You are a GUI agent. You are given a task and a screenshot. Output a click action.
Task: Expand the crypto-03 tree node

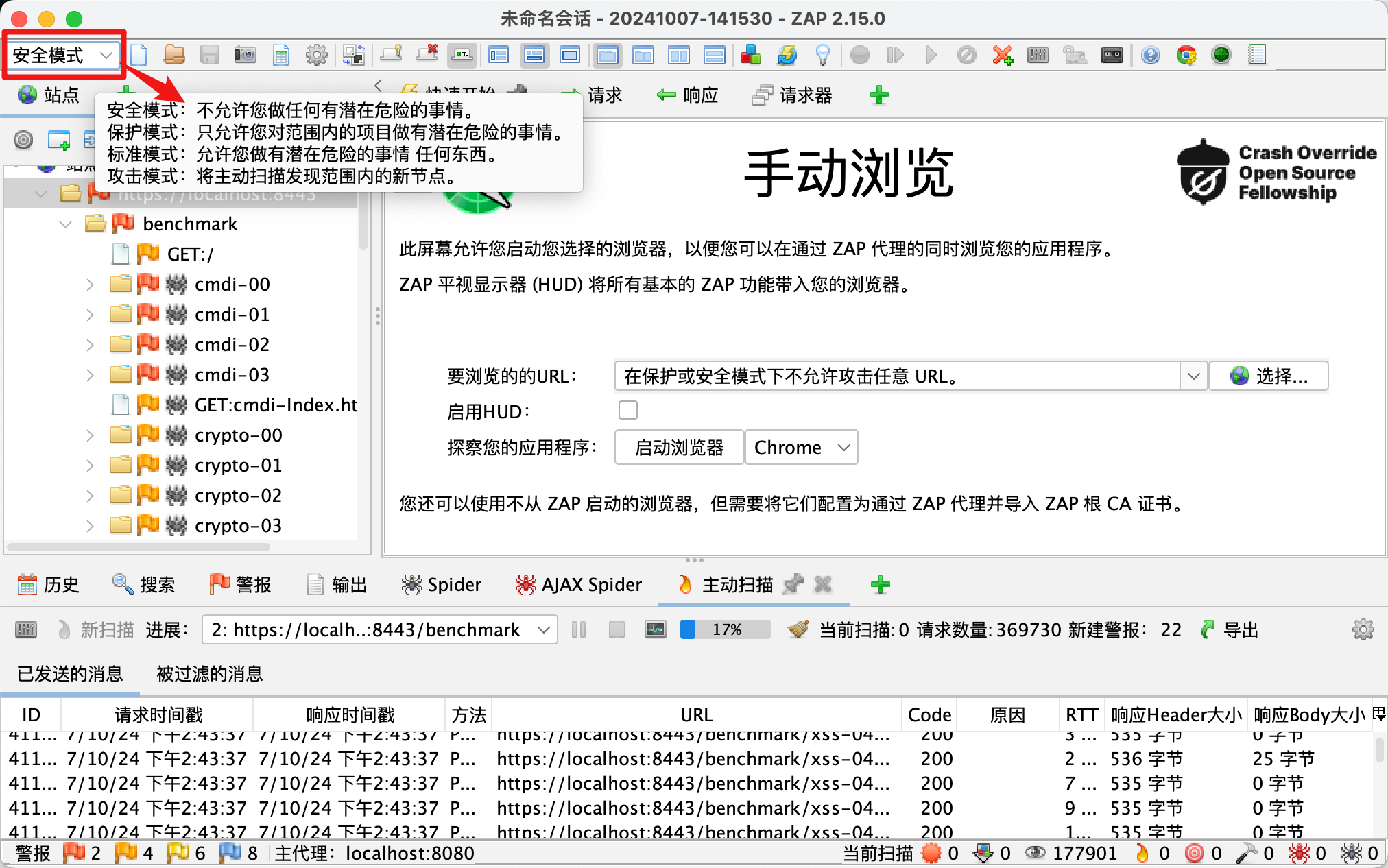(90, 526)
